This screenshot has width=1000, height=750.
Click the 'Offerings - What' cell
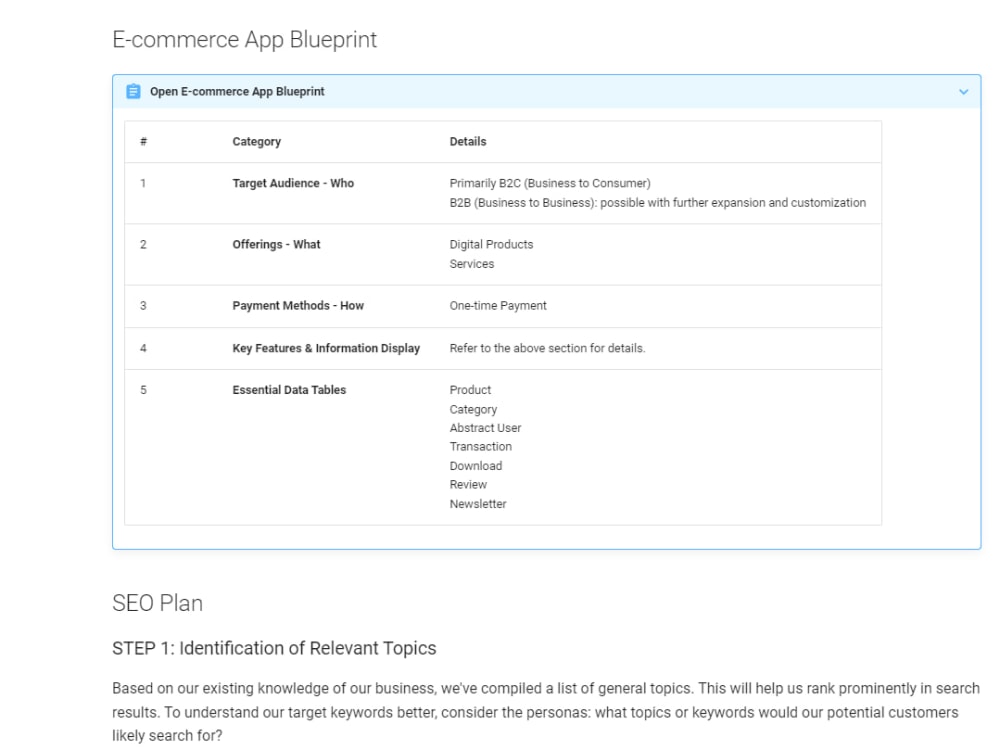click(276, 244)
